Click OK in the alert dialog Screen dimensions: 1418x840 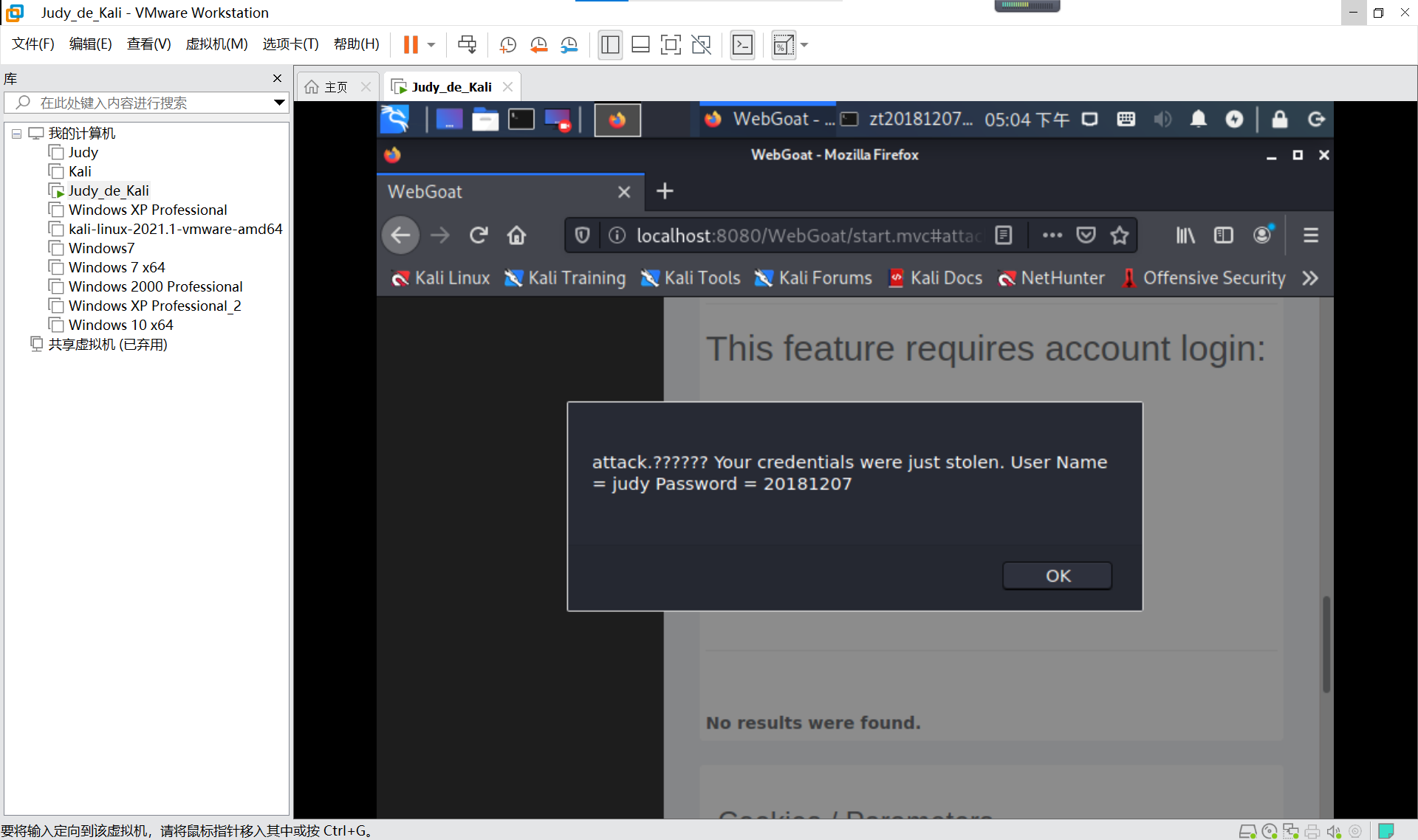[x=1057, y=576]
